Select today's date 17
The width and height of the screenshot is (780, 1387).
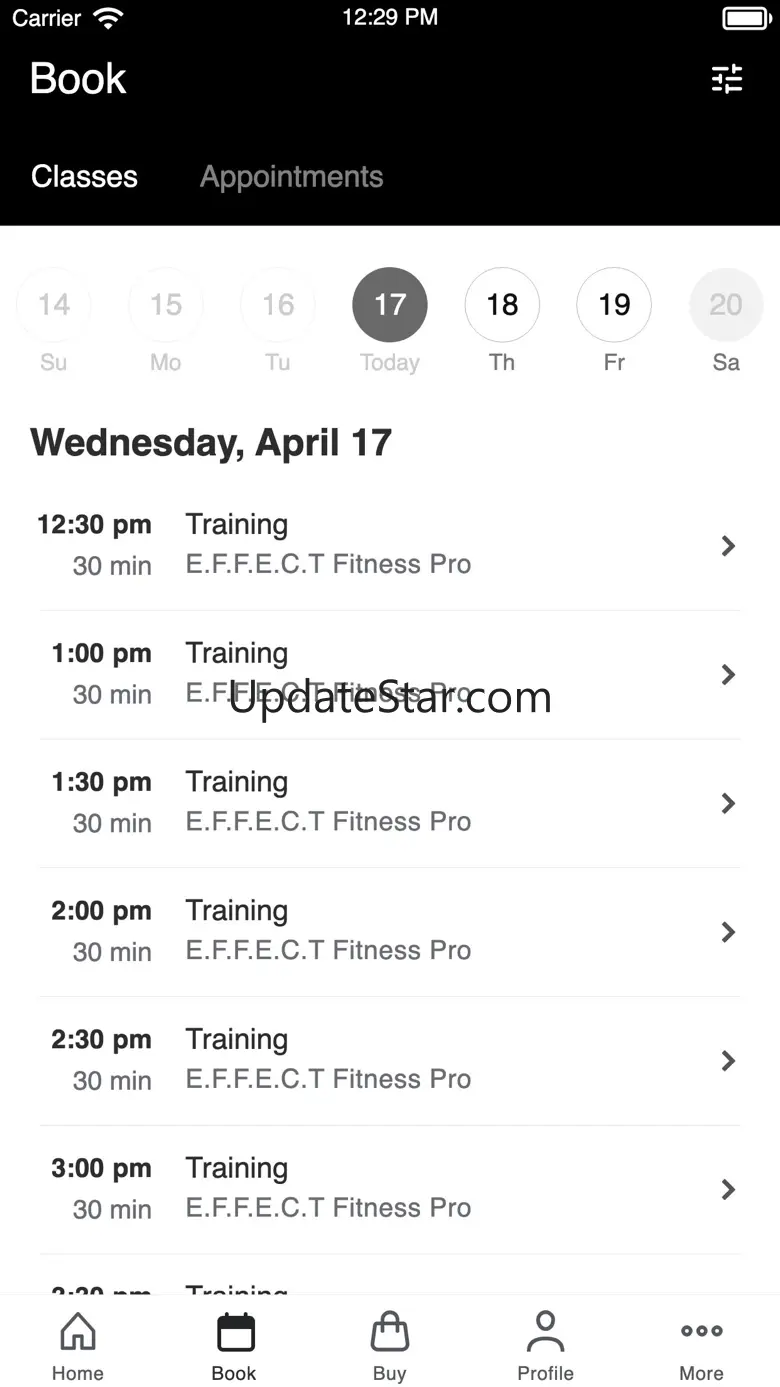tap(390, 305)
